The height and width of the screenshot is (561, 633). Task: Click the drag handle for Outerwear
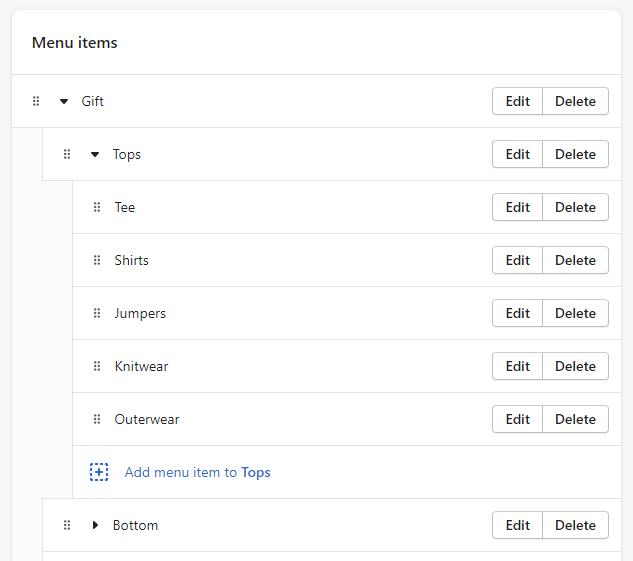pyautogui.click(x=97, y=419)
